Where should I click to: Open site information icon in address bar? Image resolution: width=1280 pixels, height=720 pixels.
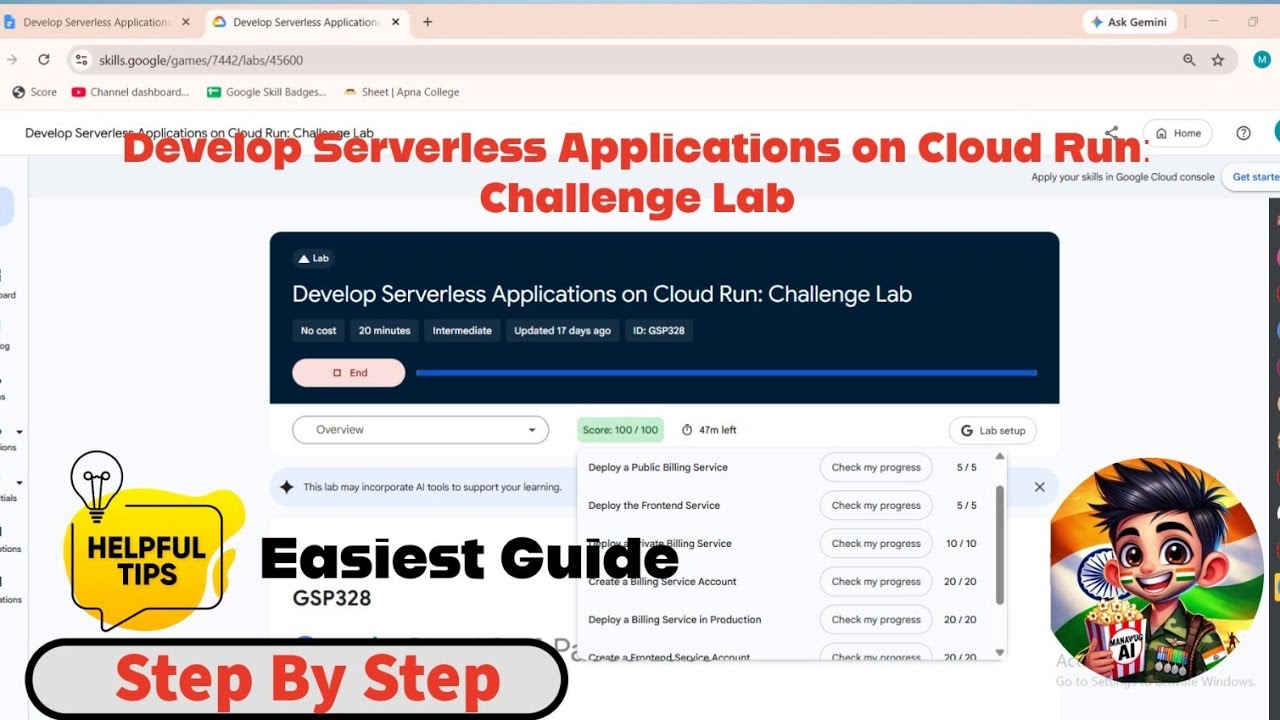point(83,60)
